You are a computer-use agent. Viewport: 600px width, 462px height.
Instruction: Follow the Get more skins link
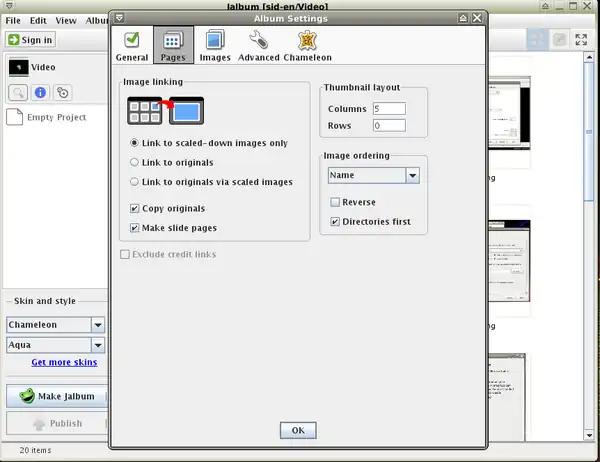coord(64,362)
